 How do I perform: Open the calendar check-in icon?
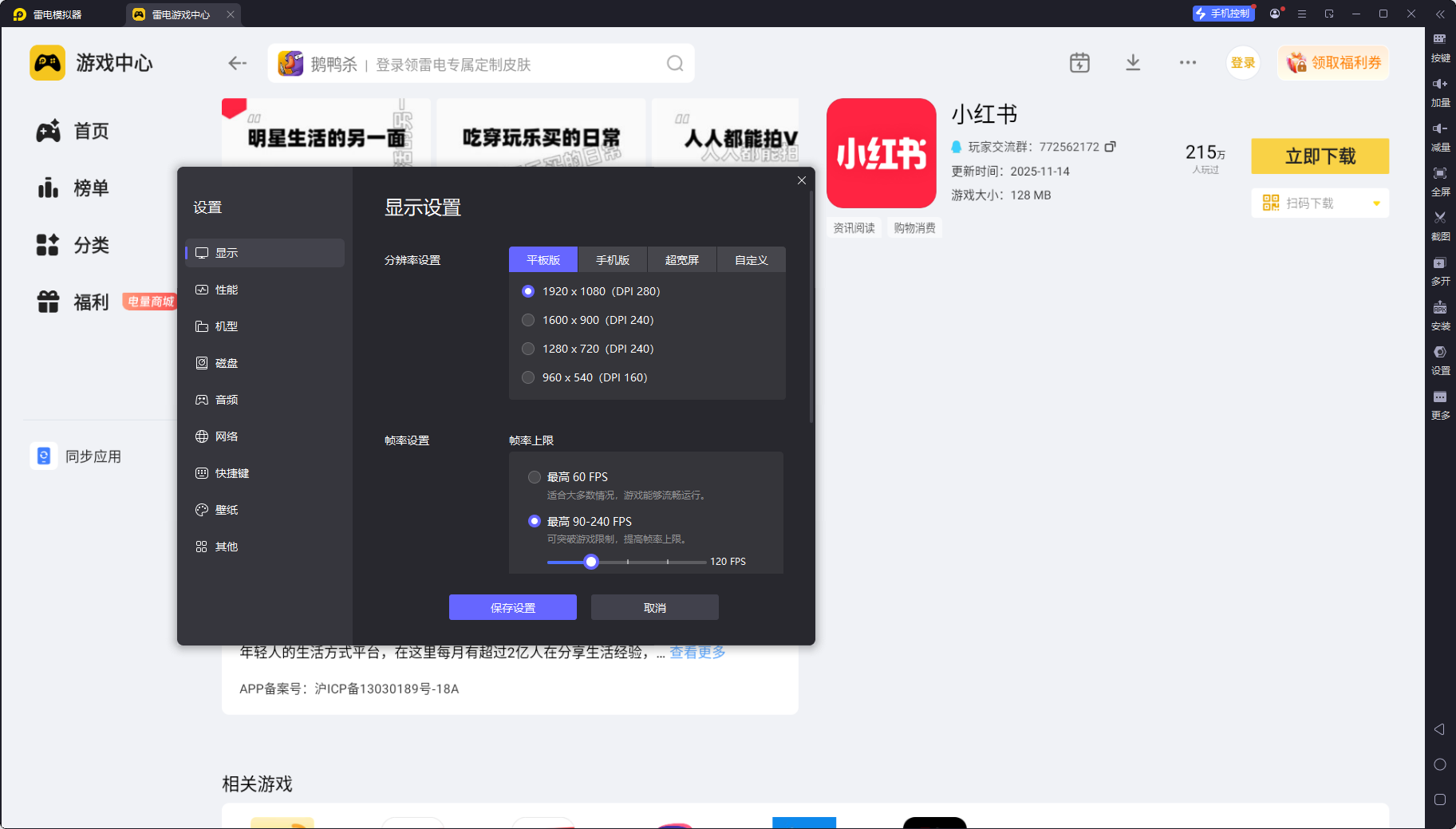(1079, 62)
